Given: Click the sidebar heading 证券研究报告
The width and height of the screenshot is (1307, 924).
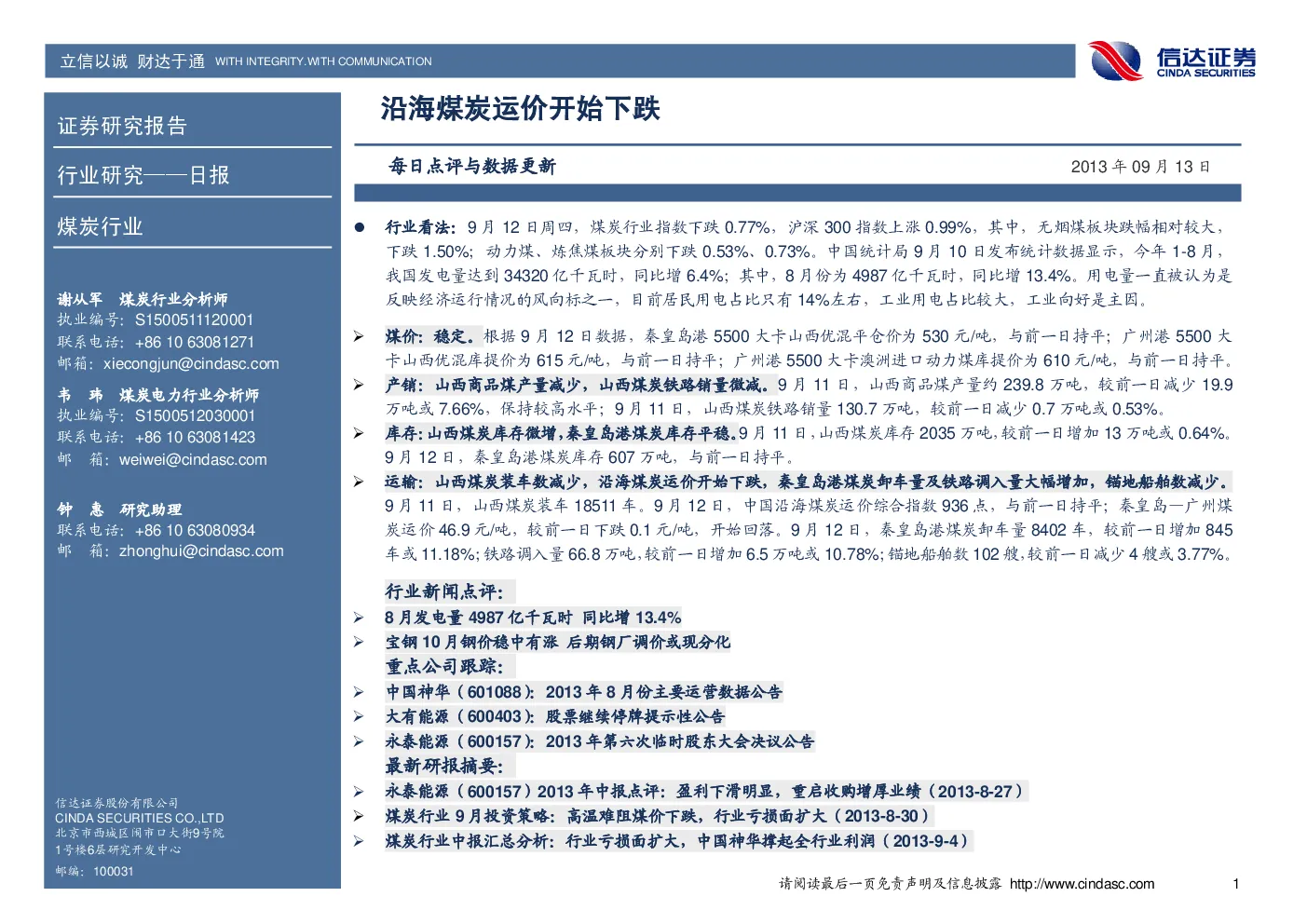Looking at the screenshot, I should point(122,126).
